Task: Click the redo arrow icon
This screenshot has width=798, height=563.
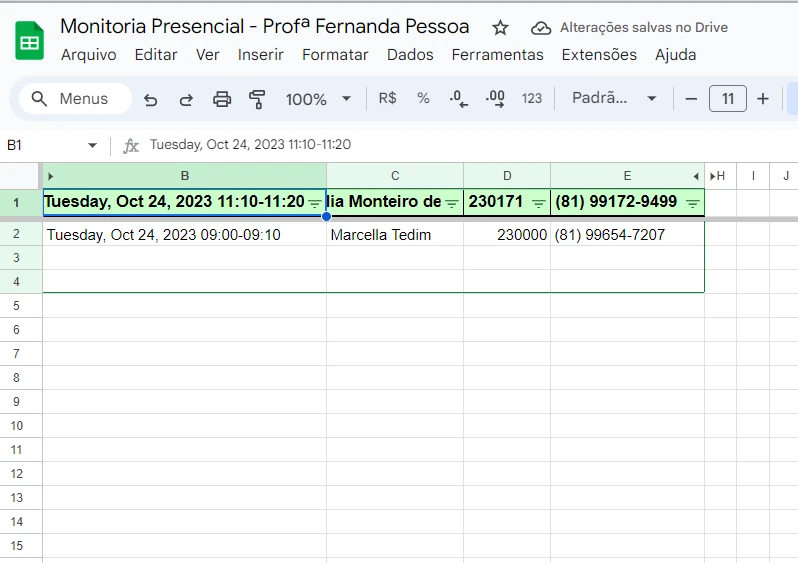Action: point(186,99)
